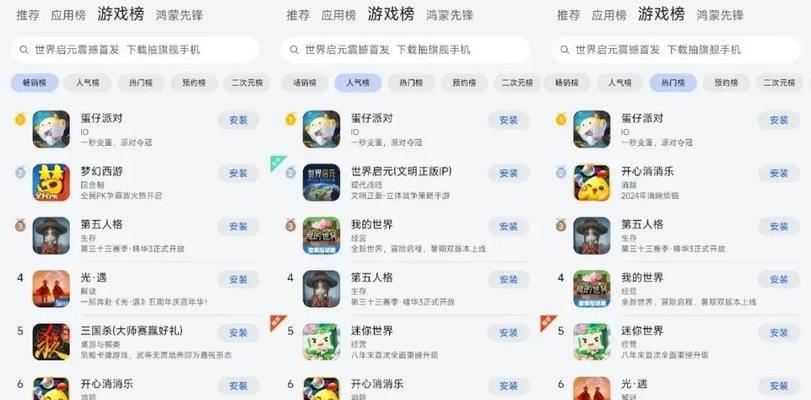Install 世界启元(文明正版IP) via 安装

[508, 173]
